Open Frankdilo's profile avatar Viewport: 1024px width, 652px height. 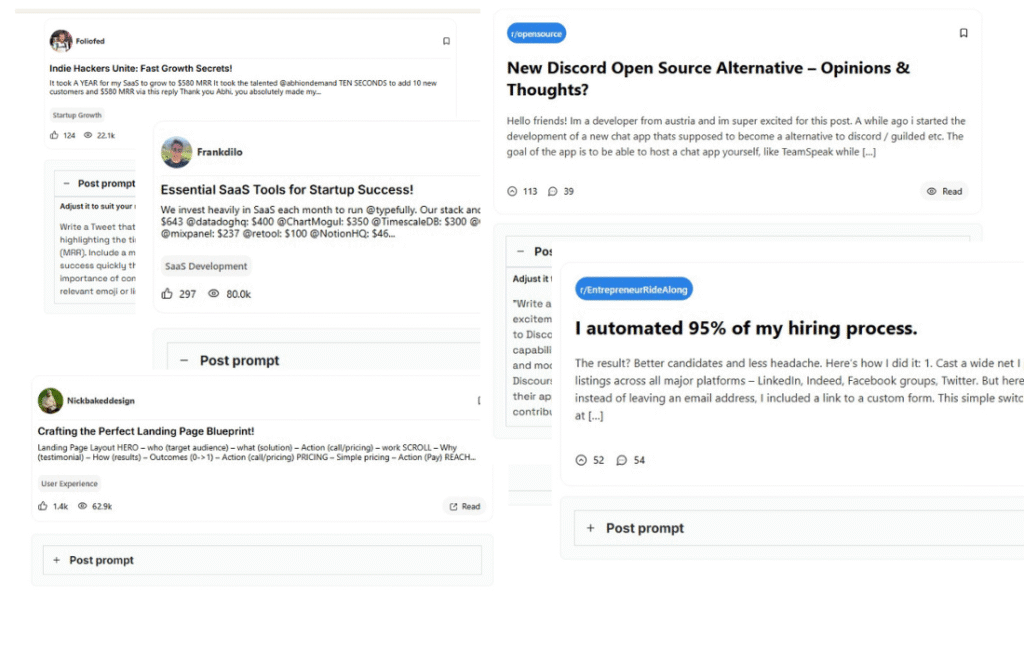176,152
